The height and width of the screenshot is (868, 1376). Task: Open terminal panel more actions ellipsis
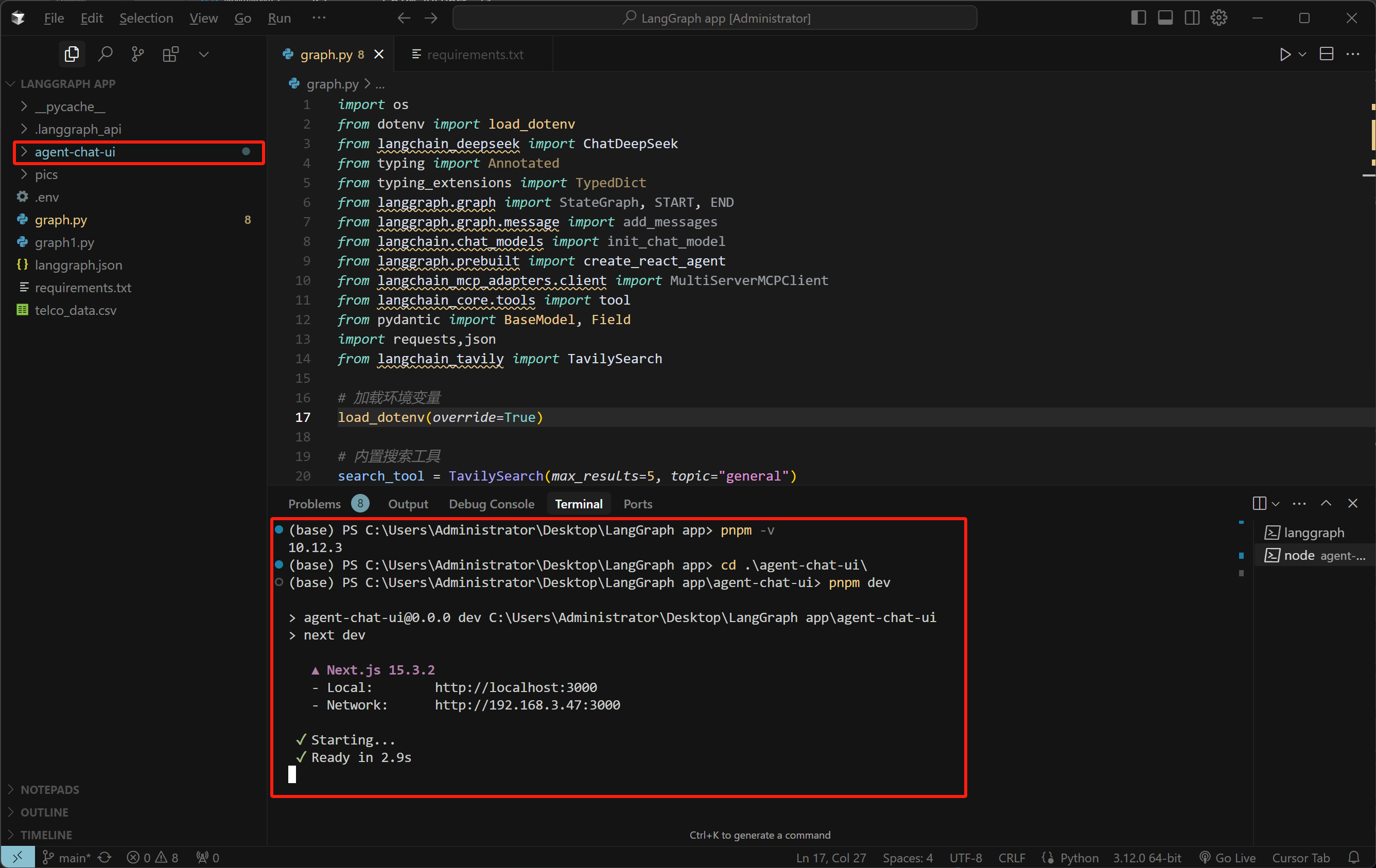1299,504
